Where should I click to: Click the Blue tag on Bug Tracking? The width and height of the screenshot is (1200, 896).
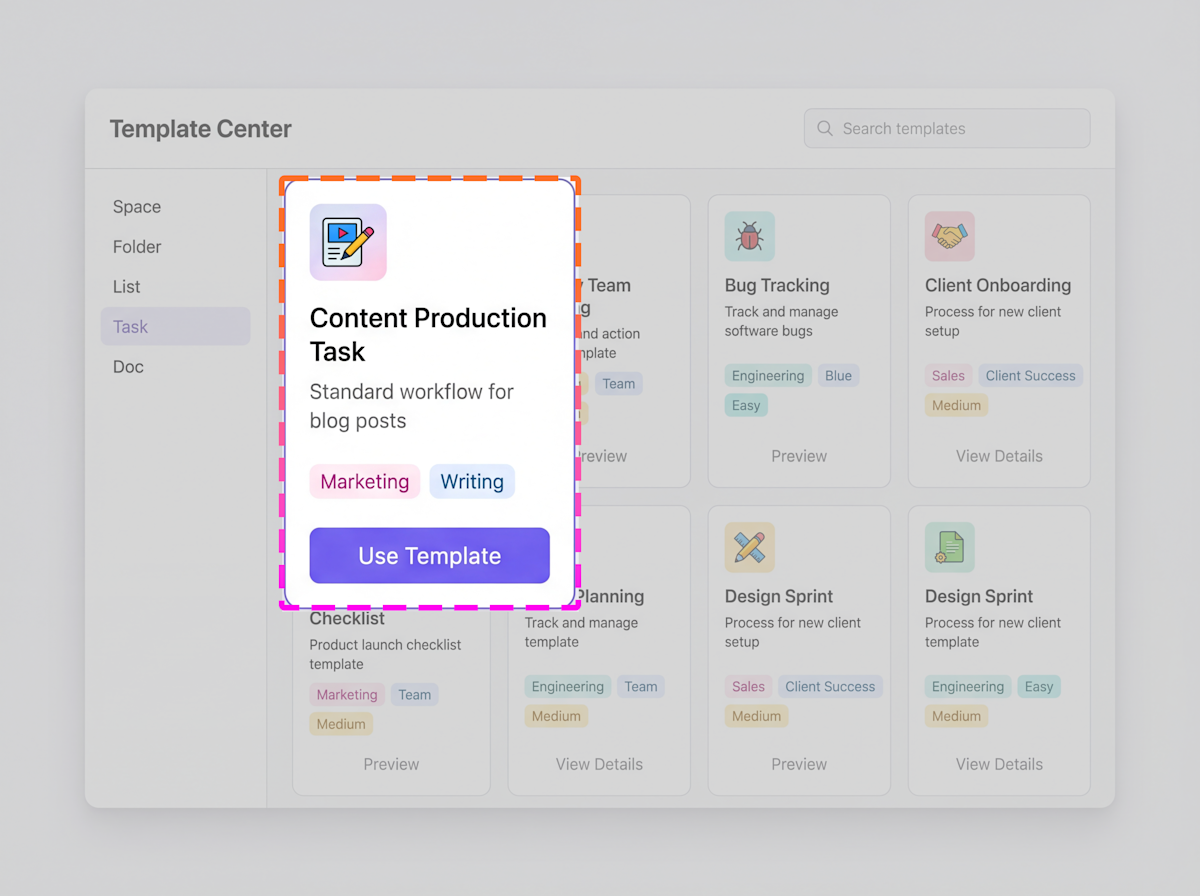tap(839, 376)
